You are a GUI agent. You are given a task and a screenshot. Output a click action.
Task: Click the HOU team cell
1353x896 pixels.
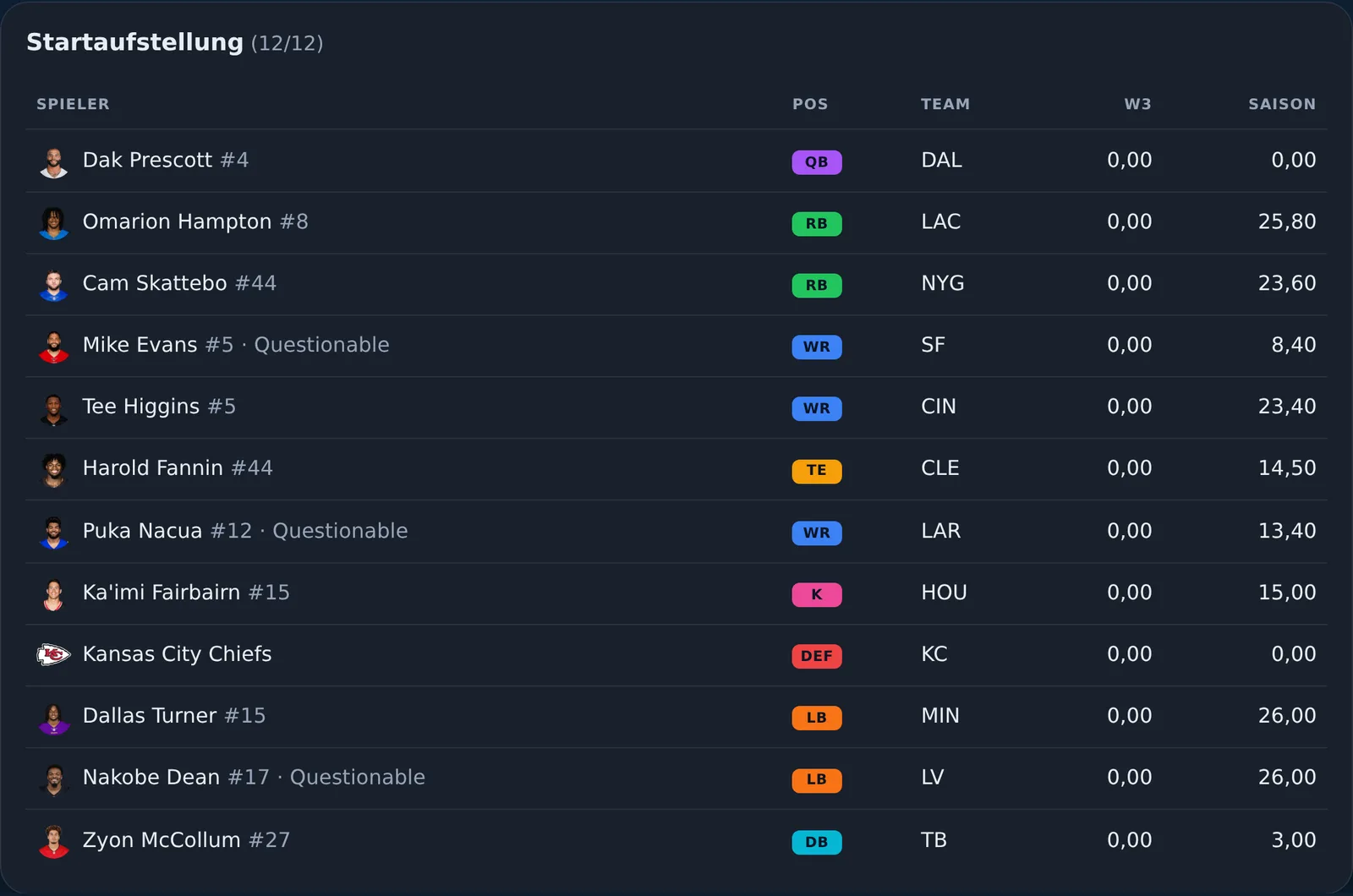pos(944,593)
